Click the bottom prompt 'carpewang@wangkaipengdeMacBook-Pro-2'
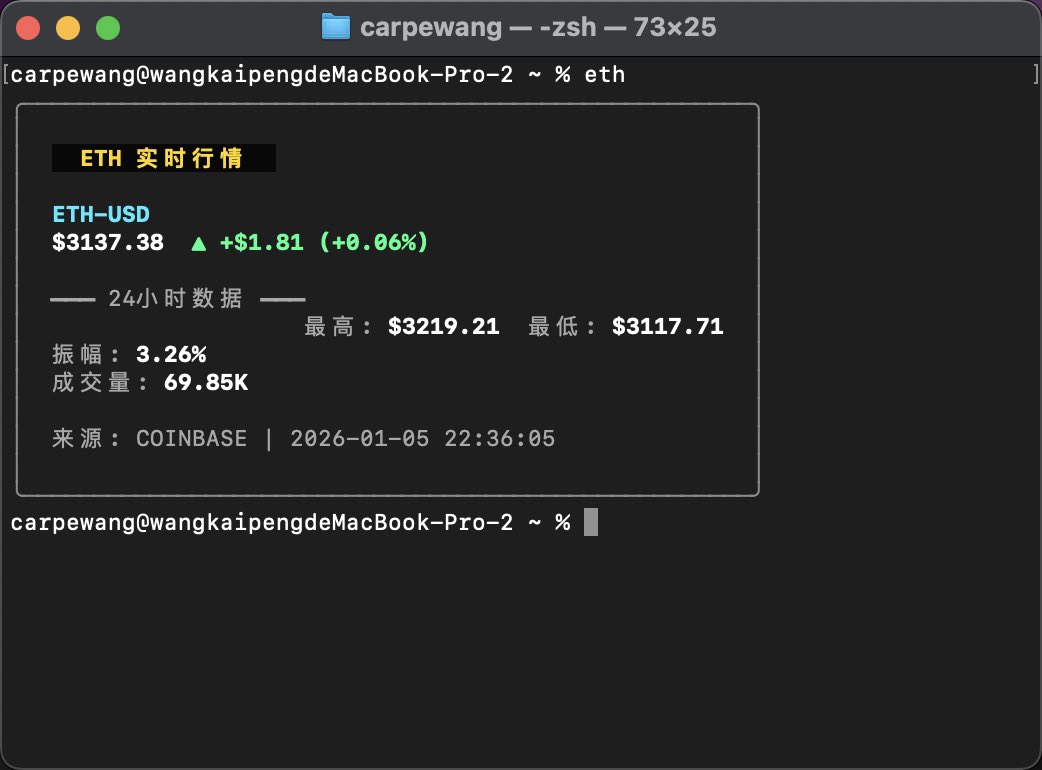The width and height of the screenshot is (1042, 770). 262,523
